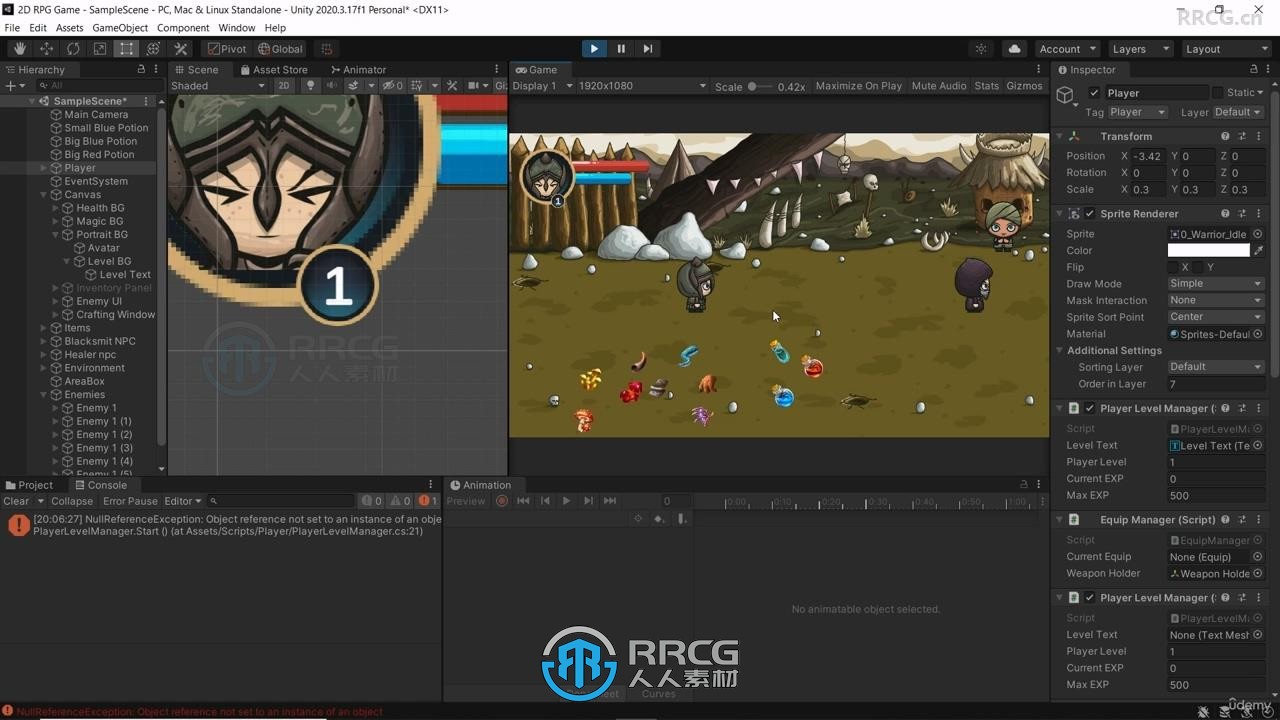
Task: Toggle Global handle rotation
Action: 279,48
